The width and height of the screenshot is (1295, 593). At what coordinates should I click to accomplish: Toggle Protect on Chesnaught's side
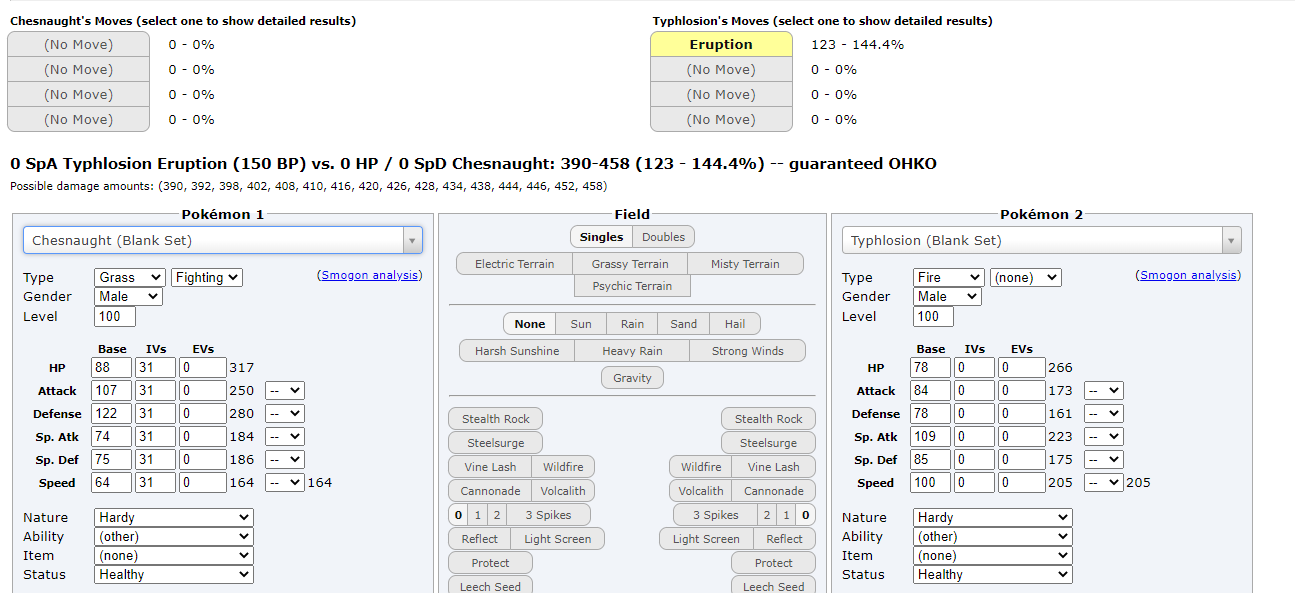490,563
